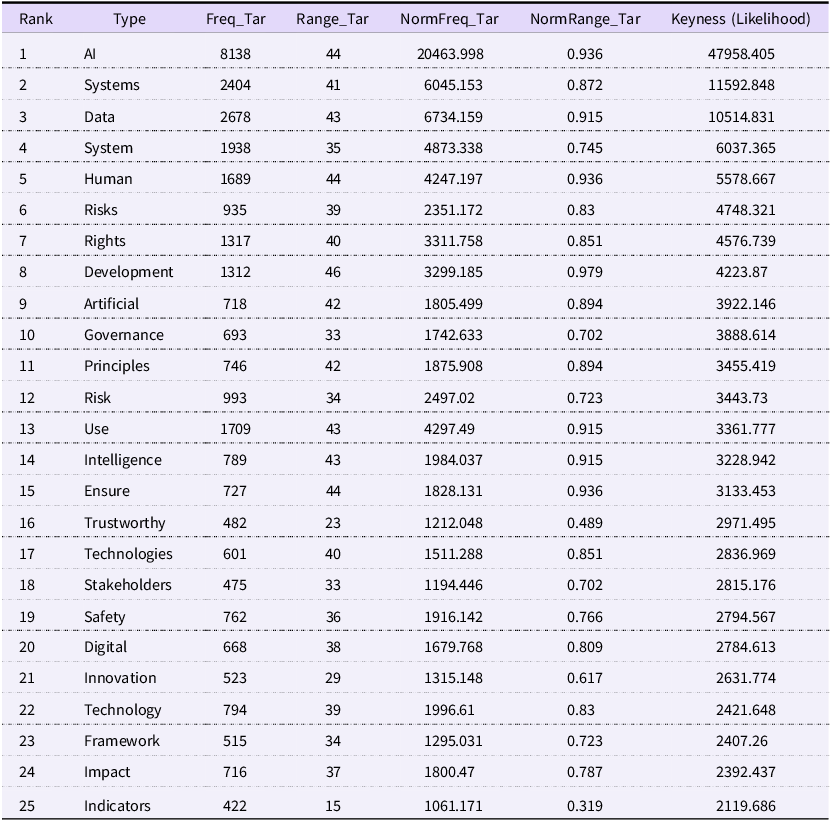Select the NormFreq value 6734.159
Viewport: 831px width, 821px height.
[x=453, y=117]
